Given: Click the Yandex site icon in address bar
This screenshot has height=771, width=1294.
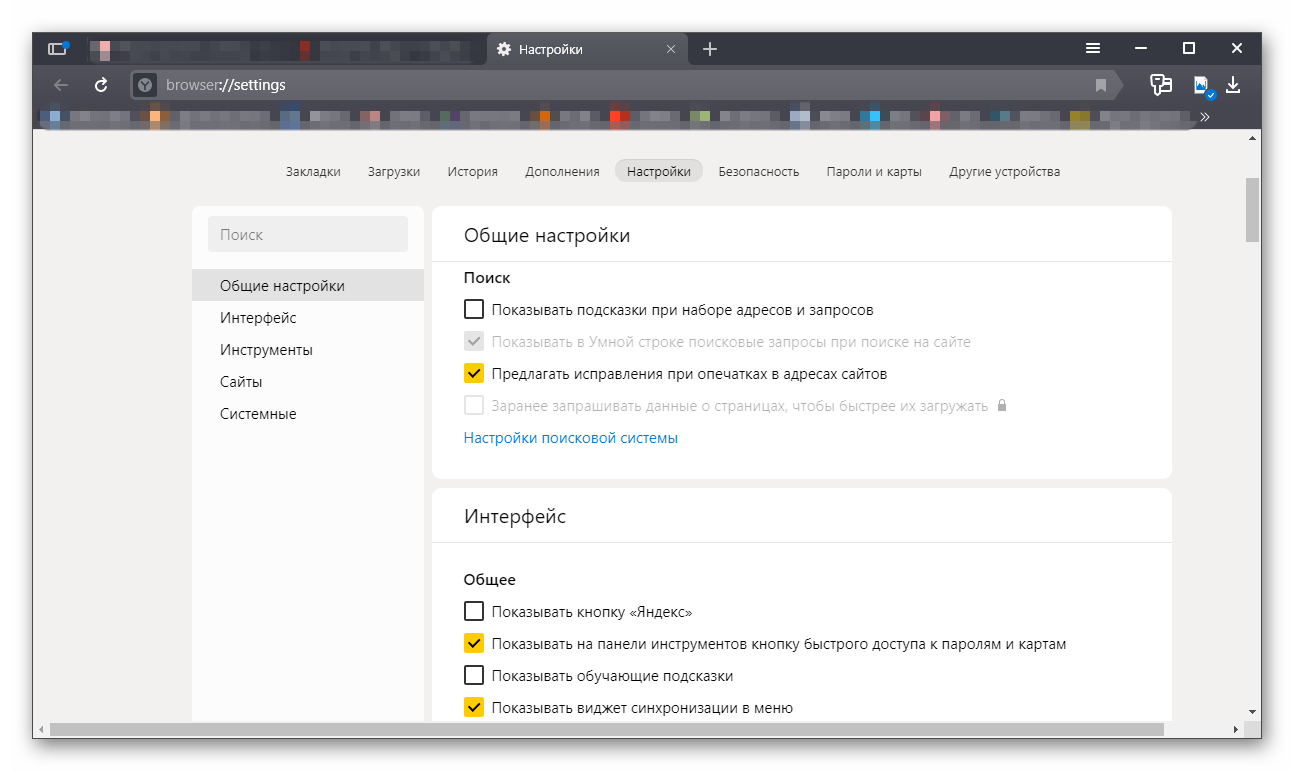Looking at the screenshot, I should click(145, 85).
